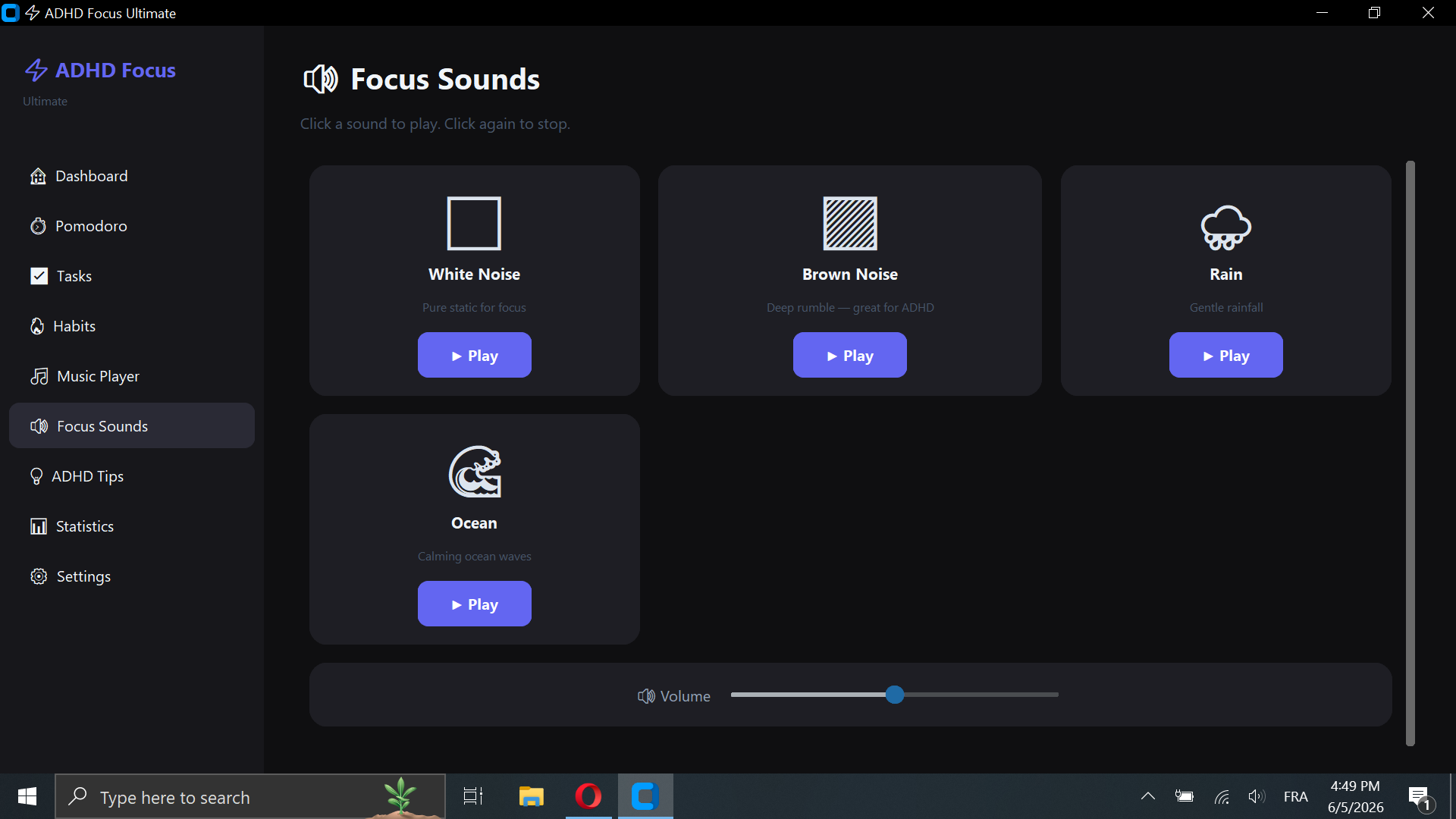Select the Focus Sounds sidebar item
Image resolution: width=1456 pixels, height=819 pixels.
[x=132, y=425]
